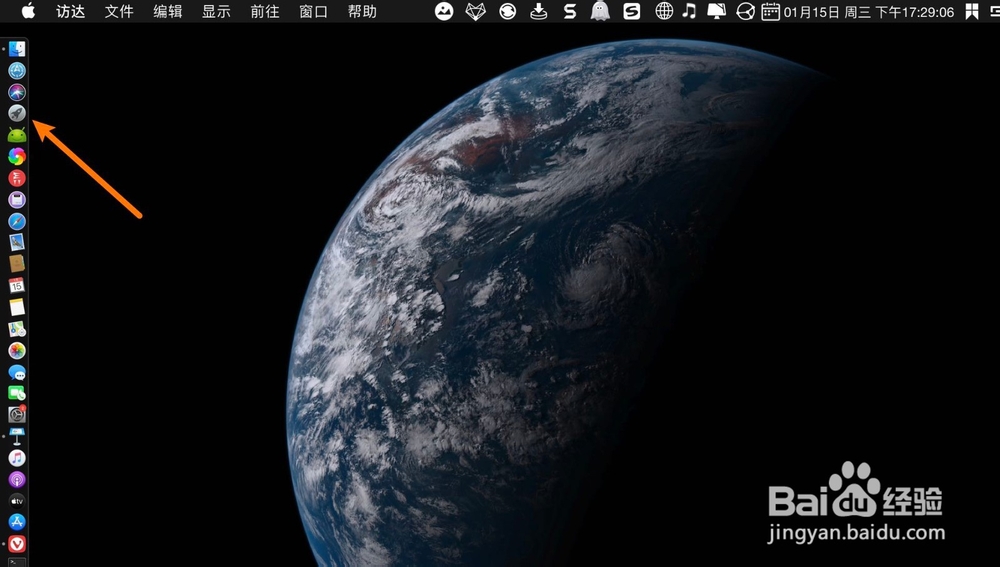Open Calendar showing 15 in Dock
The height and width of the screenshot is (567, 1000).
(17, 286)
